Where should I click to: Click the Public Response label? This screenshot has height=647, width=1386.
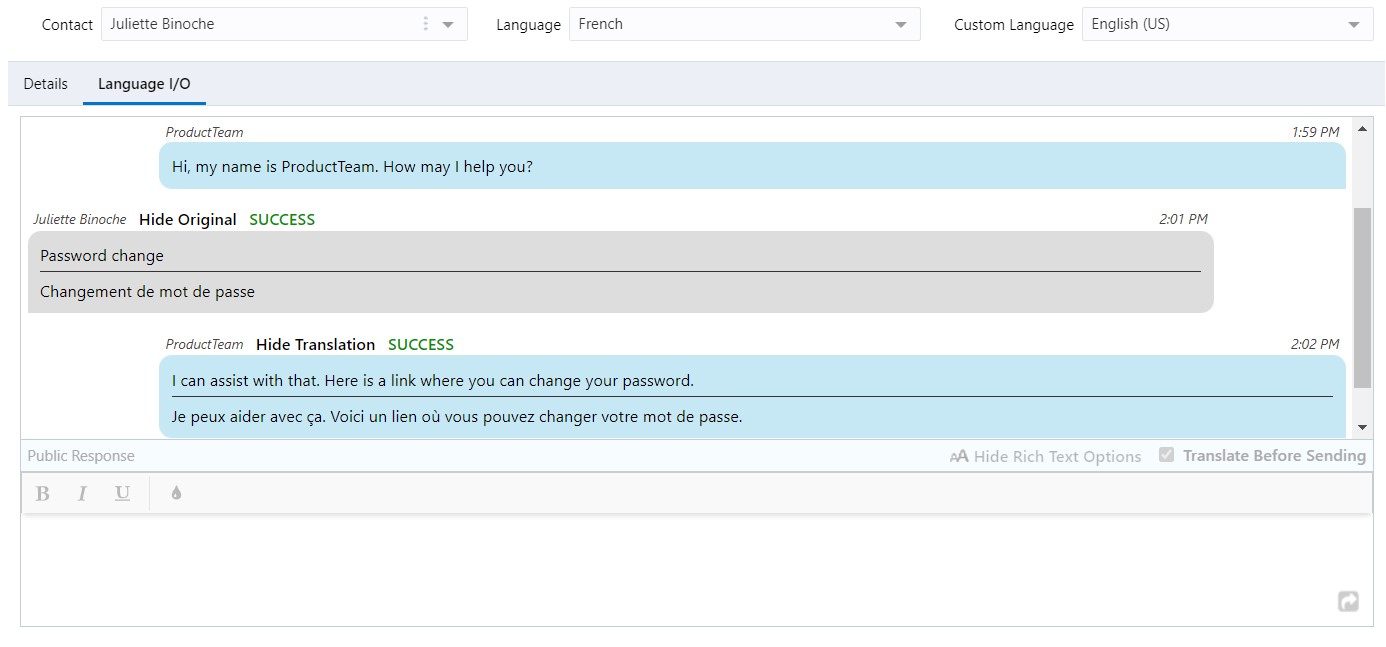(81, 456)
